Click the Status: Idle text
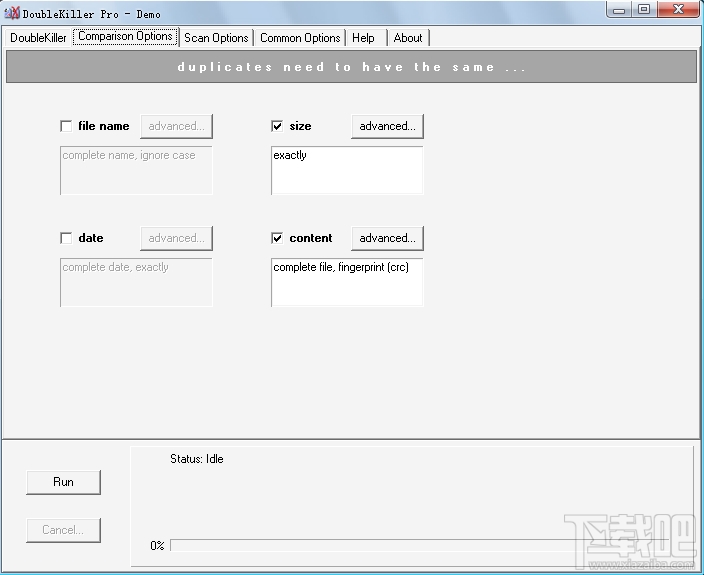The width and height of the screenshot is (704, 575). (197, 459)
